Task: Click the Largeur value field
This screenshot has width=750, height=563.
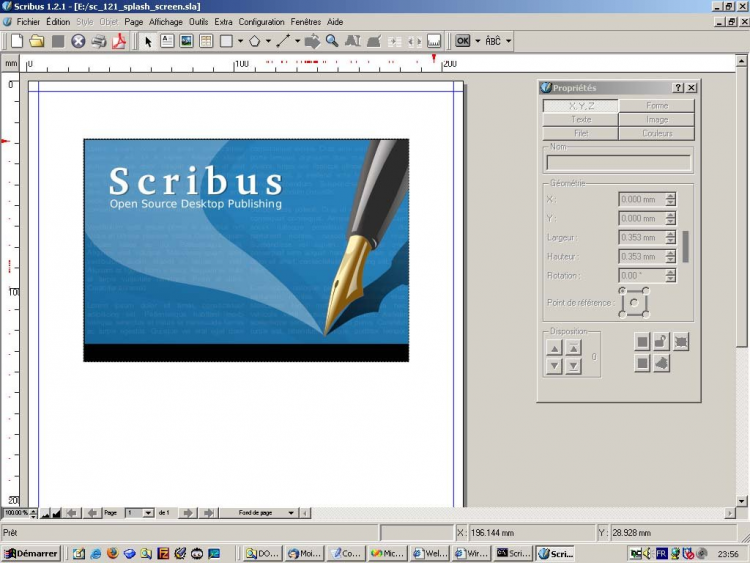Action: point(642,238)
